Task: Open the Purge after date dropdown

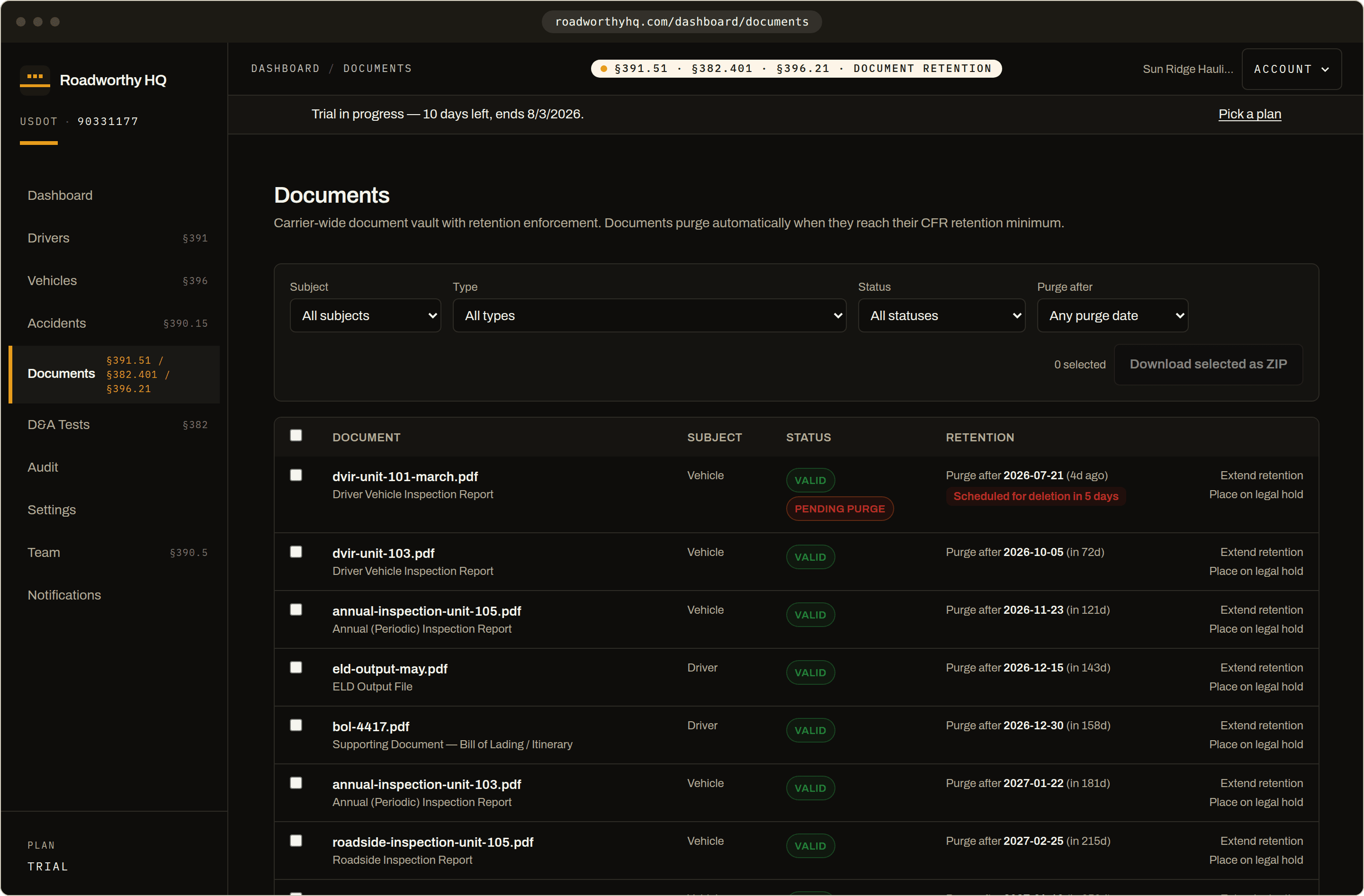Action: 1113,316
